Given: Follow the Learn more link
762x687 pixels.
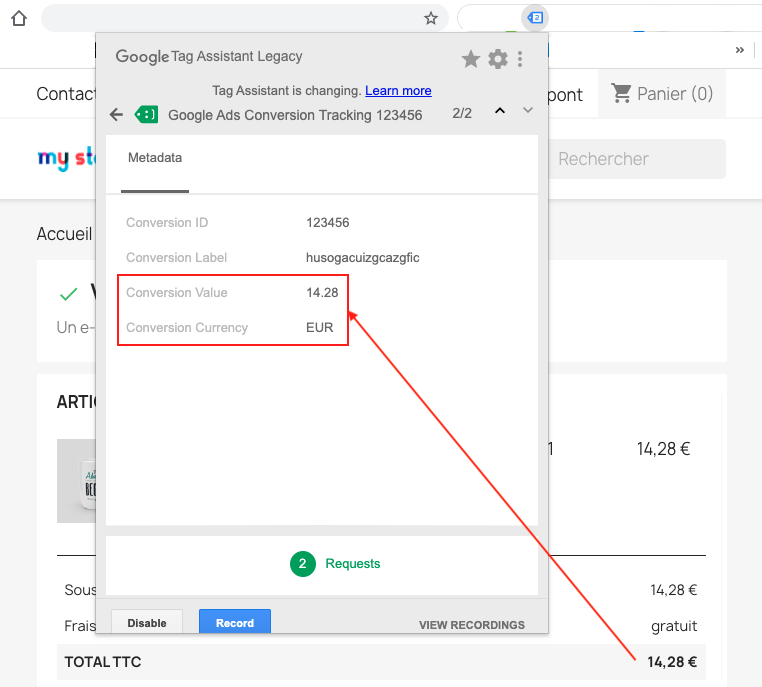Looking at the screenshot, I should (398, 91).
